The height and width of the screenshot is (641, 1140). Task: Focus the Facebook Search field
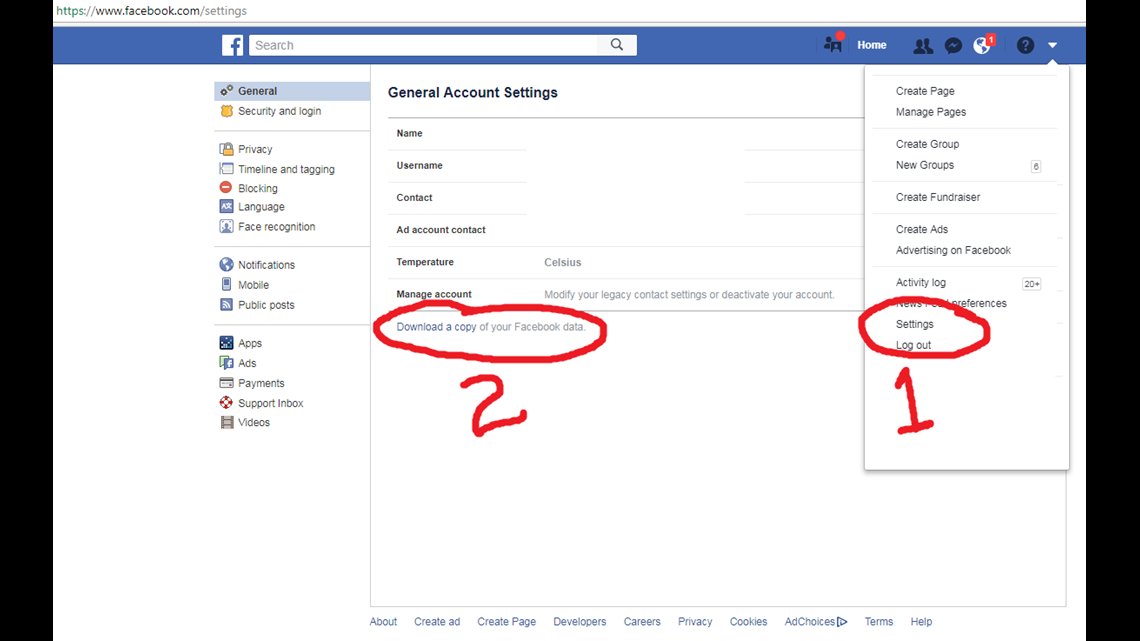[424, 45]
